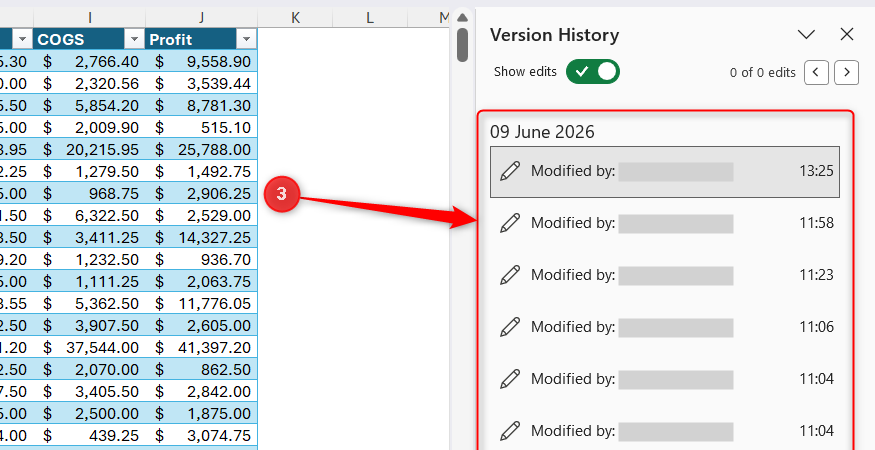Select column I header
This screenshot has width=875, height=450.
coord(89,18)
